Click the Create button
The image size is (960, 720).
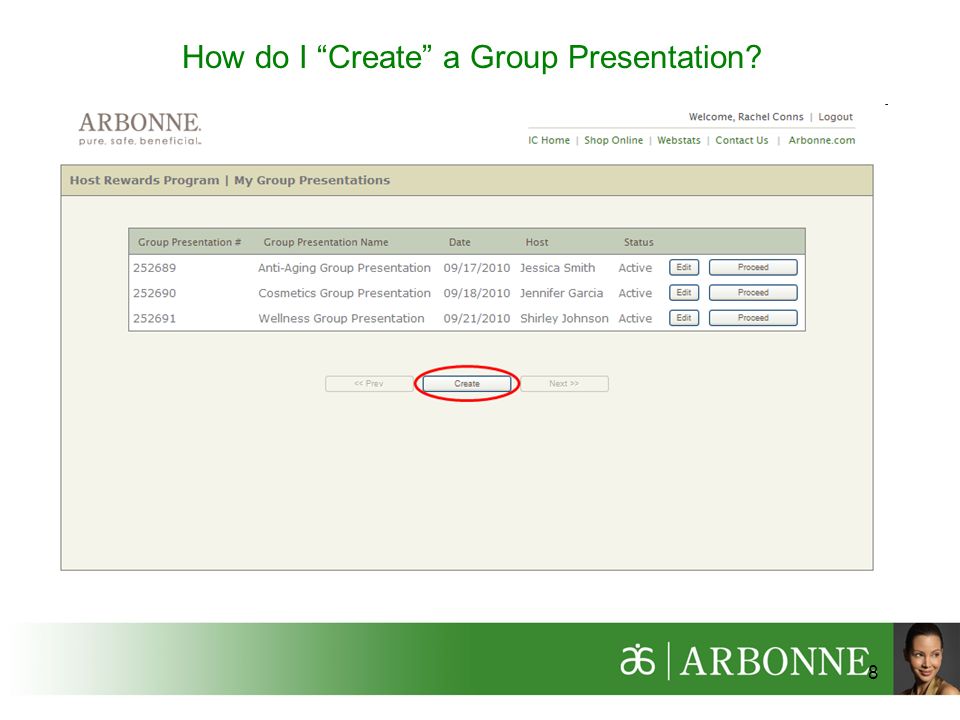coord(467,384)
